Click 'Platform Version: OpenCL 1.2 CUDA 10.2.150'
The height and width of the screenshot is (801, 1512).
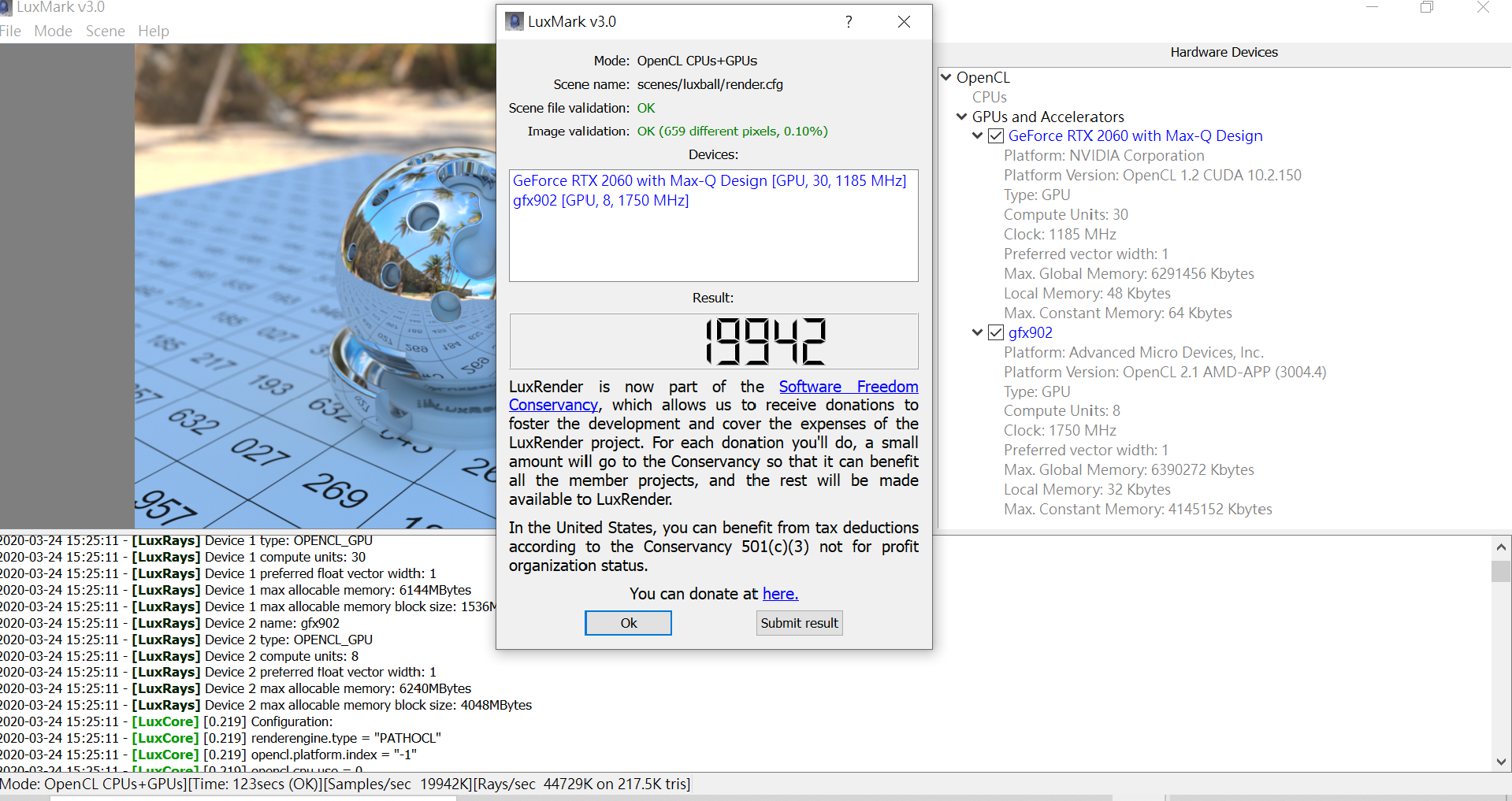click(x=1153, y=176)
